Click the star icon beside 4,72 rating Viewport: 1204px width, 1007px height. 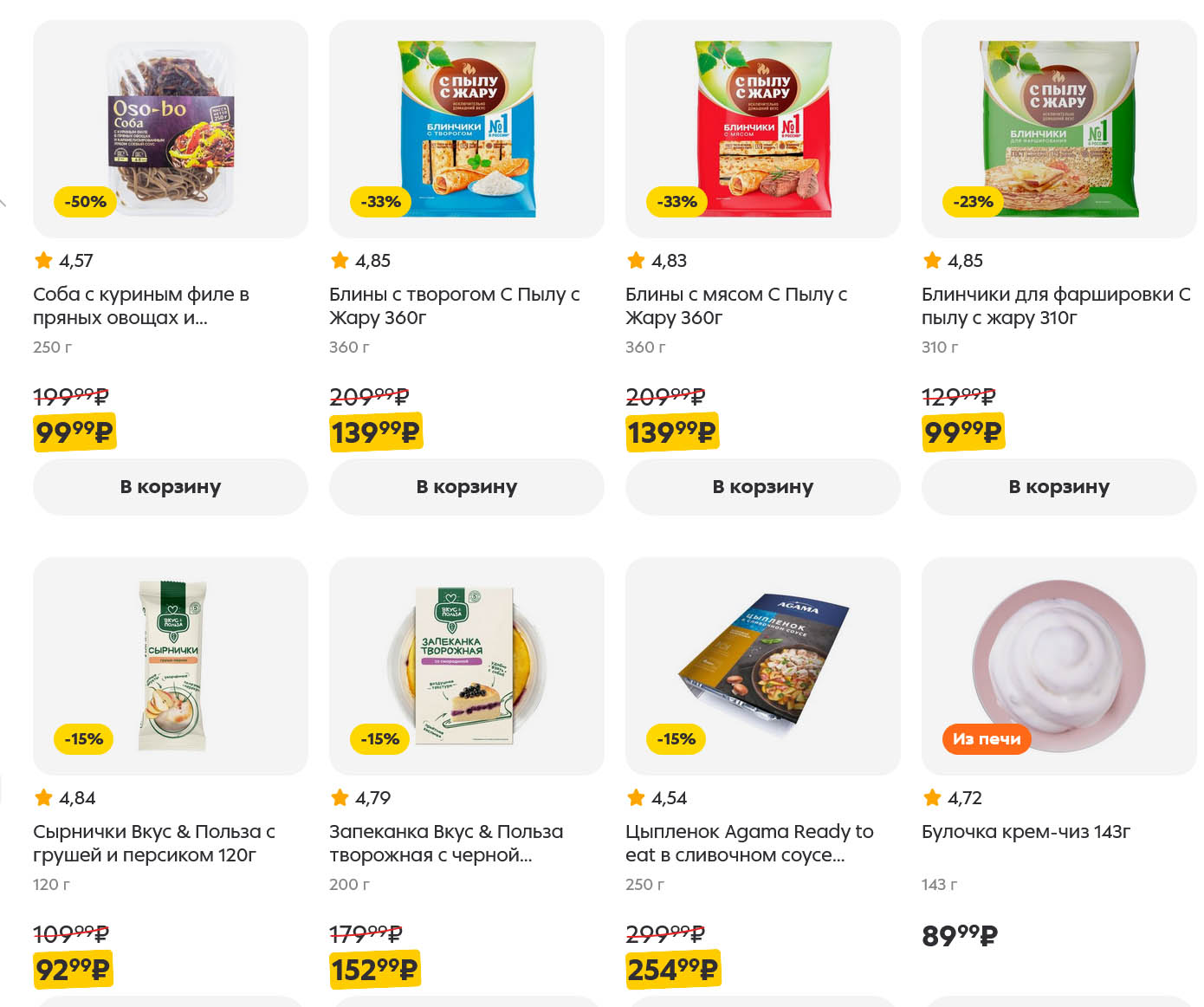pyautogui.click(x=932, y=797)
